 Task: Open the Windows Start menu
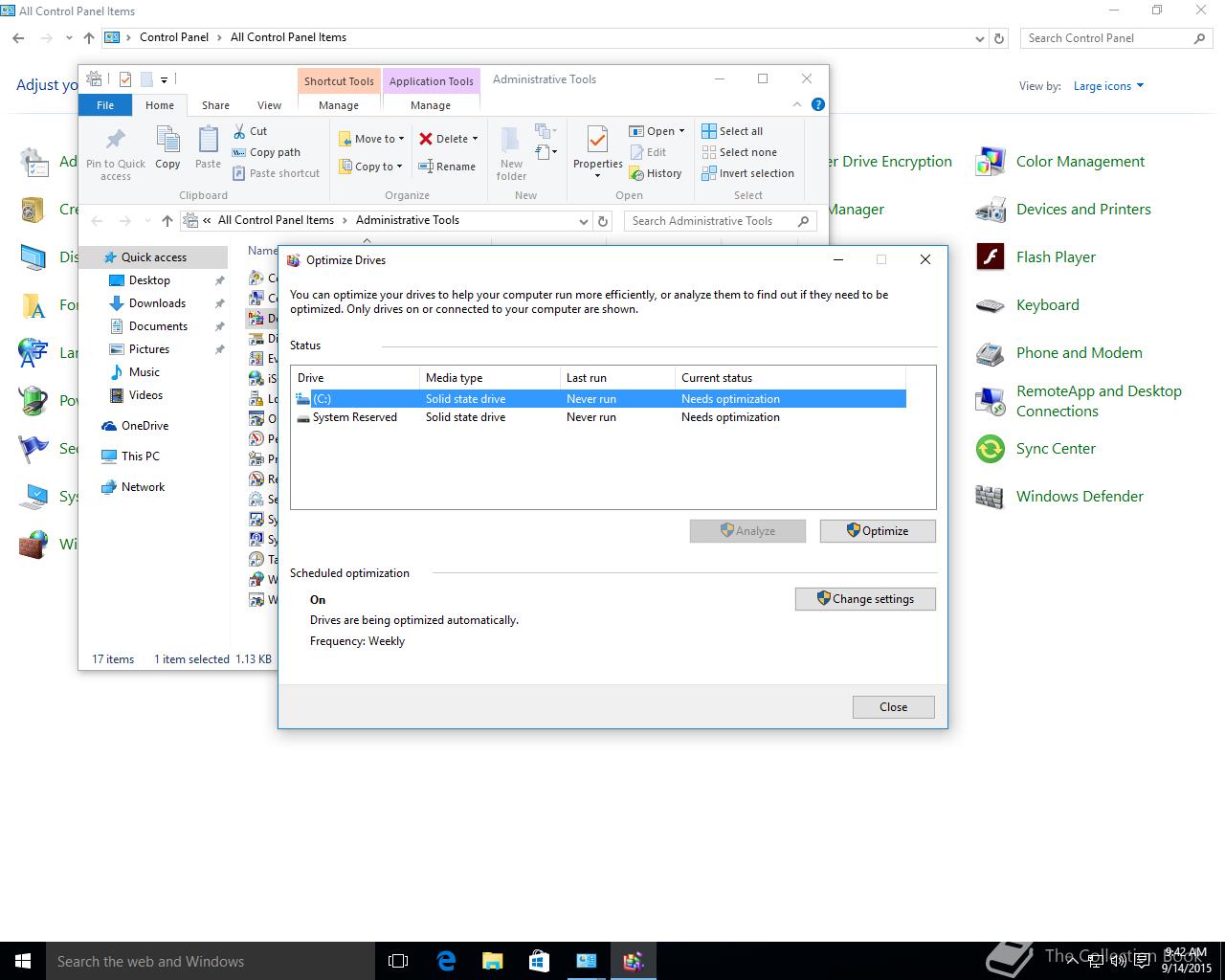[x=23, y=961]
